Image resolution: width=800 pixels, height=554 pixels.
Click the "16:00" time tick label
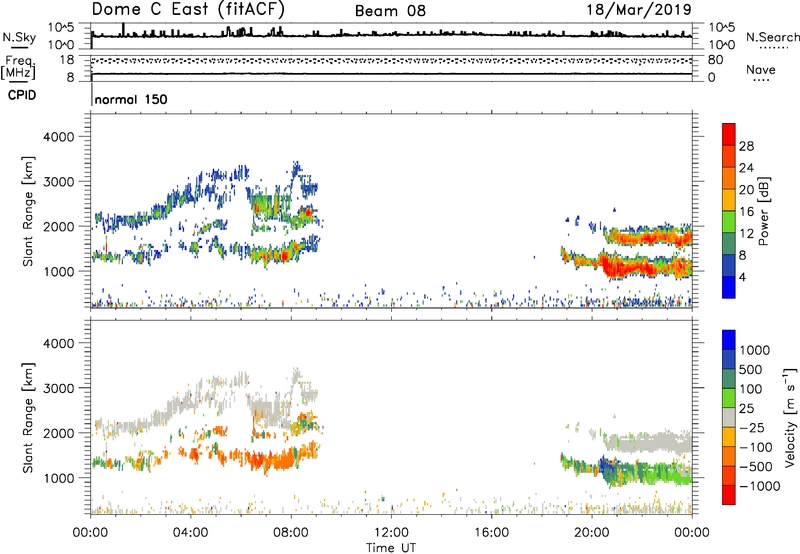pos(491,533)
